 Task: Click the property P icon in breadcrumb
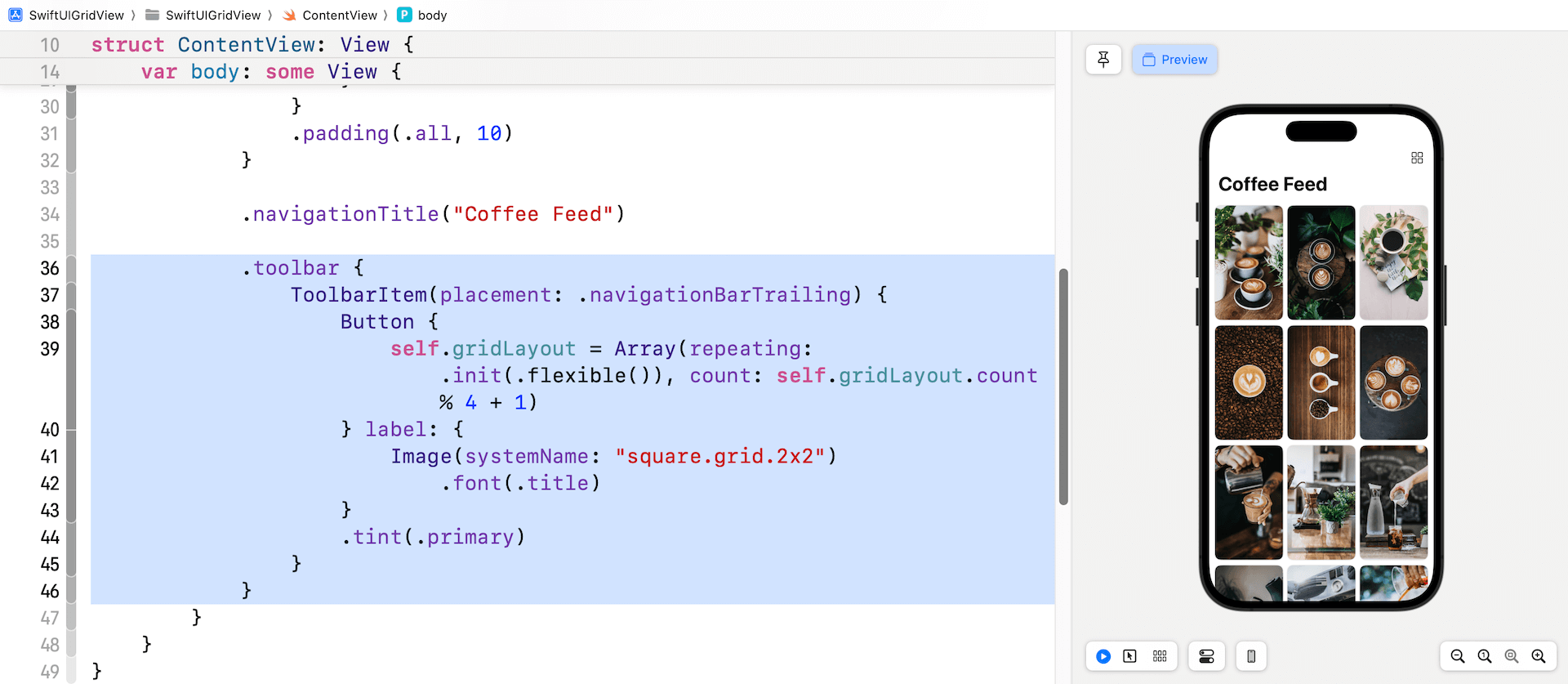(x=404, y=15)
